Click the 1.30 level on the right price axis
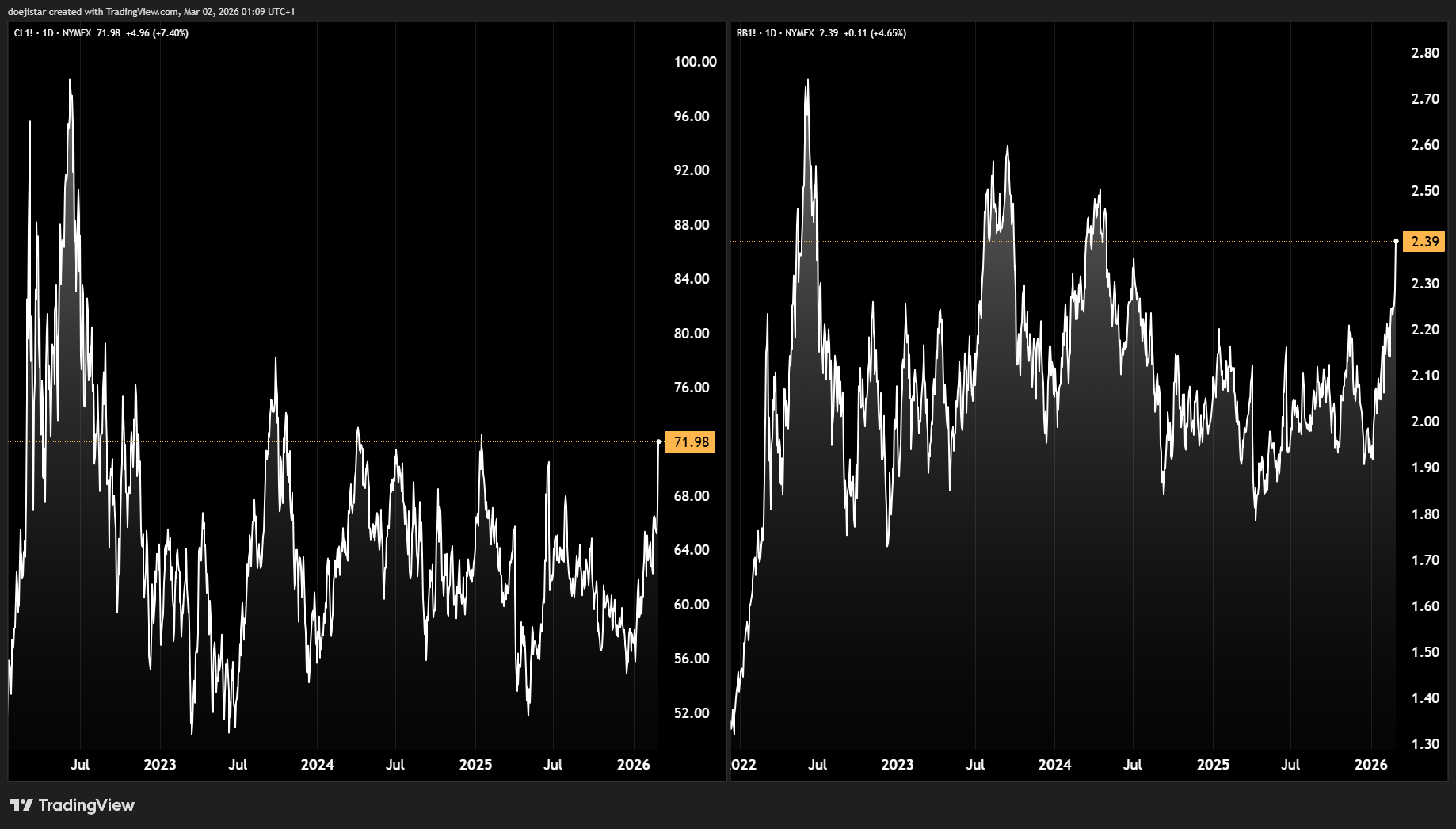 [x=1425, y=744]
